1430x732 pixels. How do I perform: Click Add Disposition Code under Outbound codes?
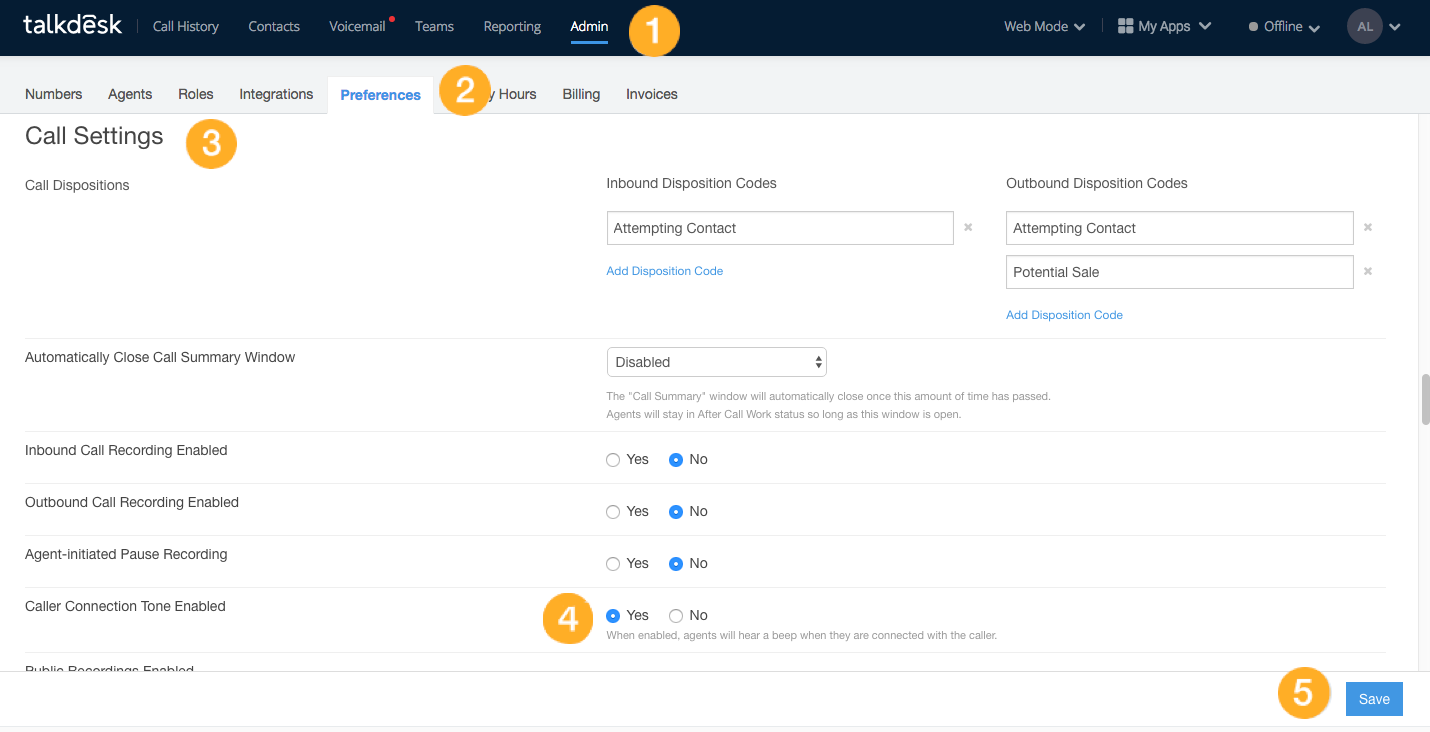1065,315
